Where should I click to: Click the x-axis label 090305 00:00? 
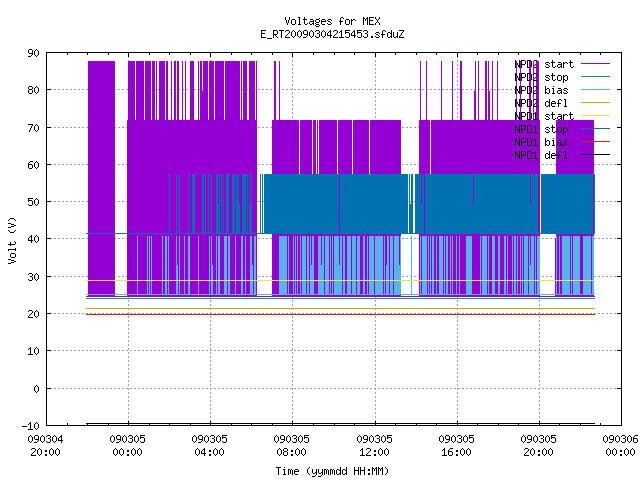[x=128, y=446]
